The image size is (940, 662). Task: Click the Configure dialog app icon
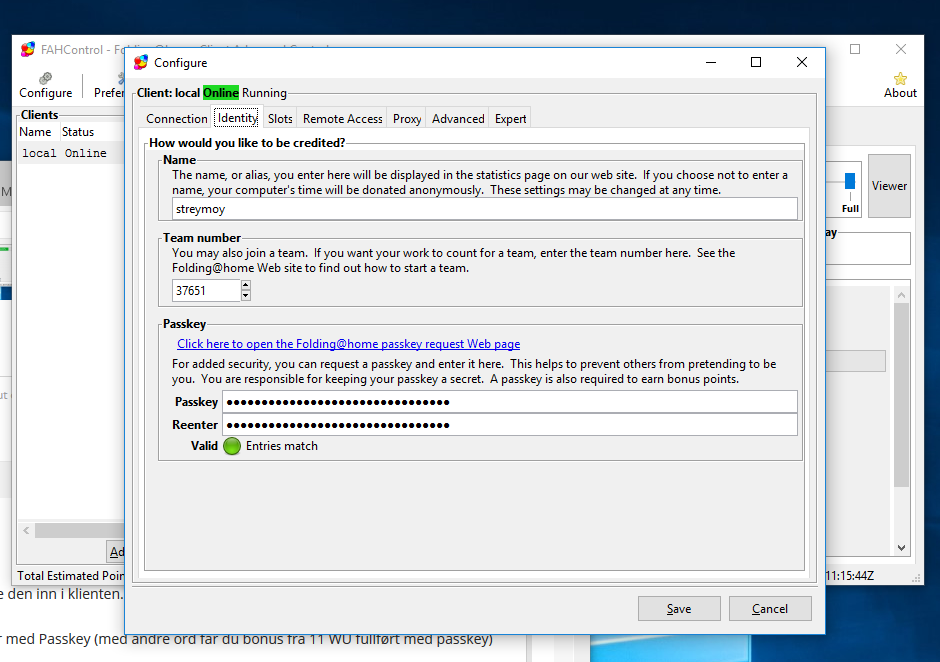141,62
